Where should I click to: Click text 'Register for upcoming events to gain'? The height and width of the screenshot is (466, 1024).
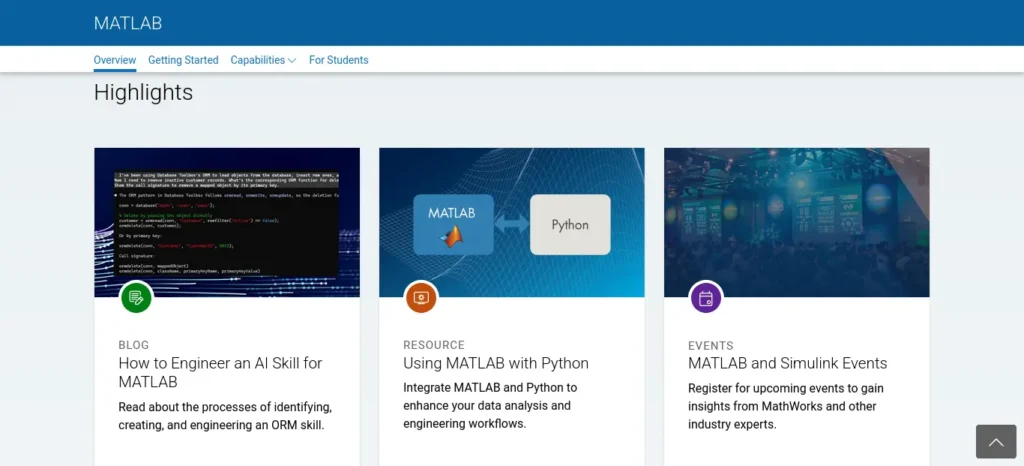pos(786,388)
